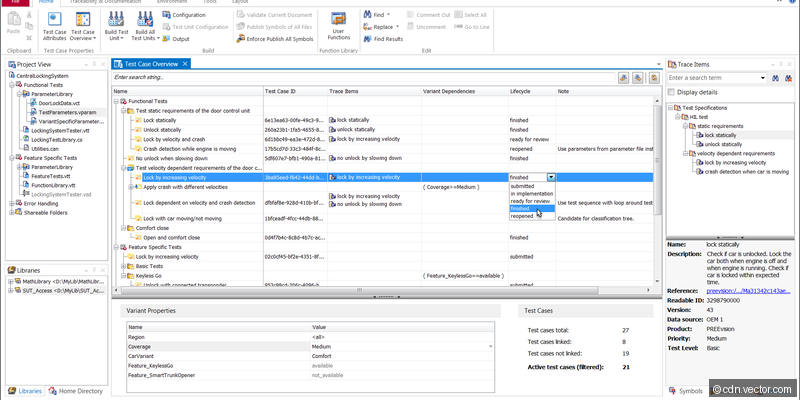This screenshot has width=800, height=400.
Task: Click the Build Test Unit icon
Action: (117, 20)
